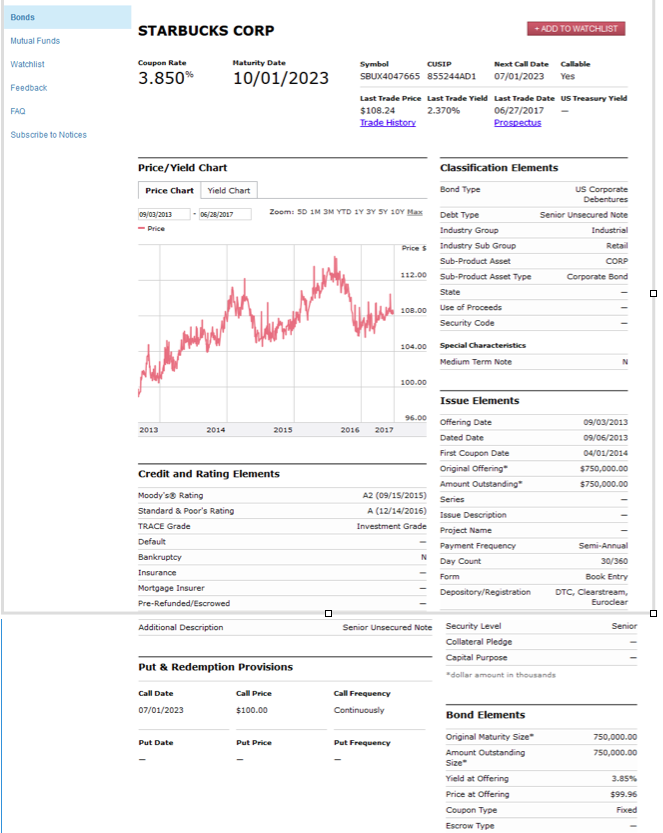
Task: Set chart zoom to 5D
Action: click(302, 212)
